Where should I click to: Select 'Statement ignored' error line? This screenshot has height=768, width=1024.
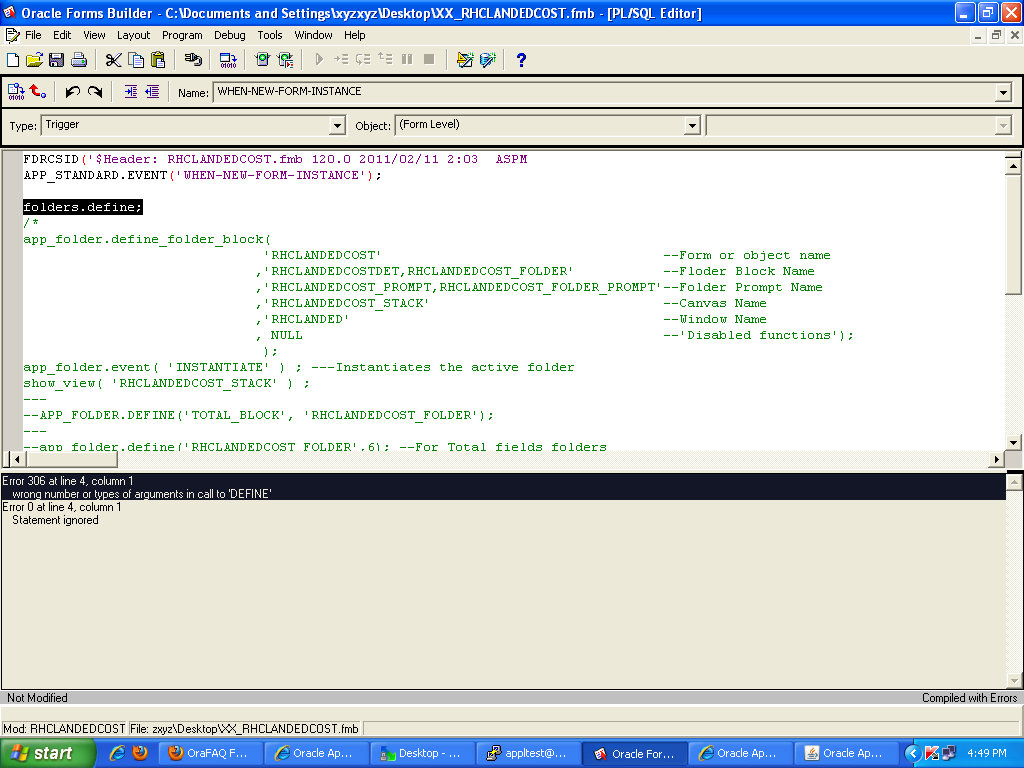click(x=56, y=520)
